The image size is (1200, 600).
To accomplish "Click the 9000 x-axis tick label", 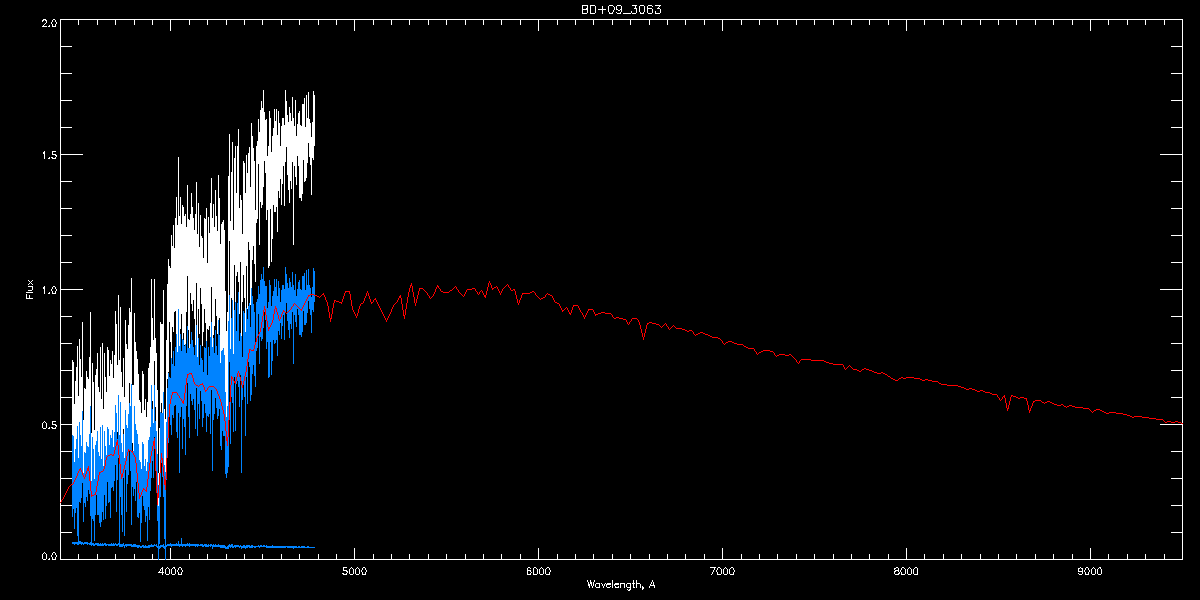I will coord(1090,572).
